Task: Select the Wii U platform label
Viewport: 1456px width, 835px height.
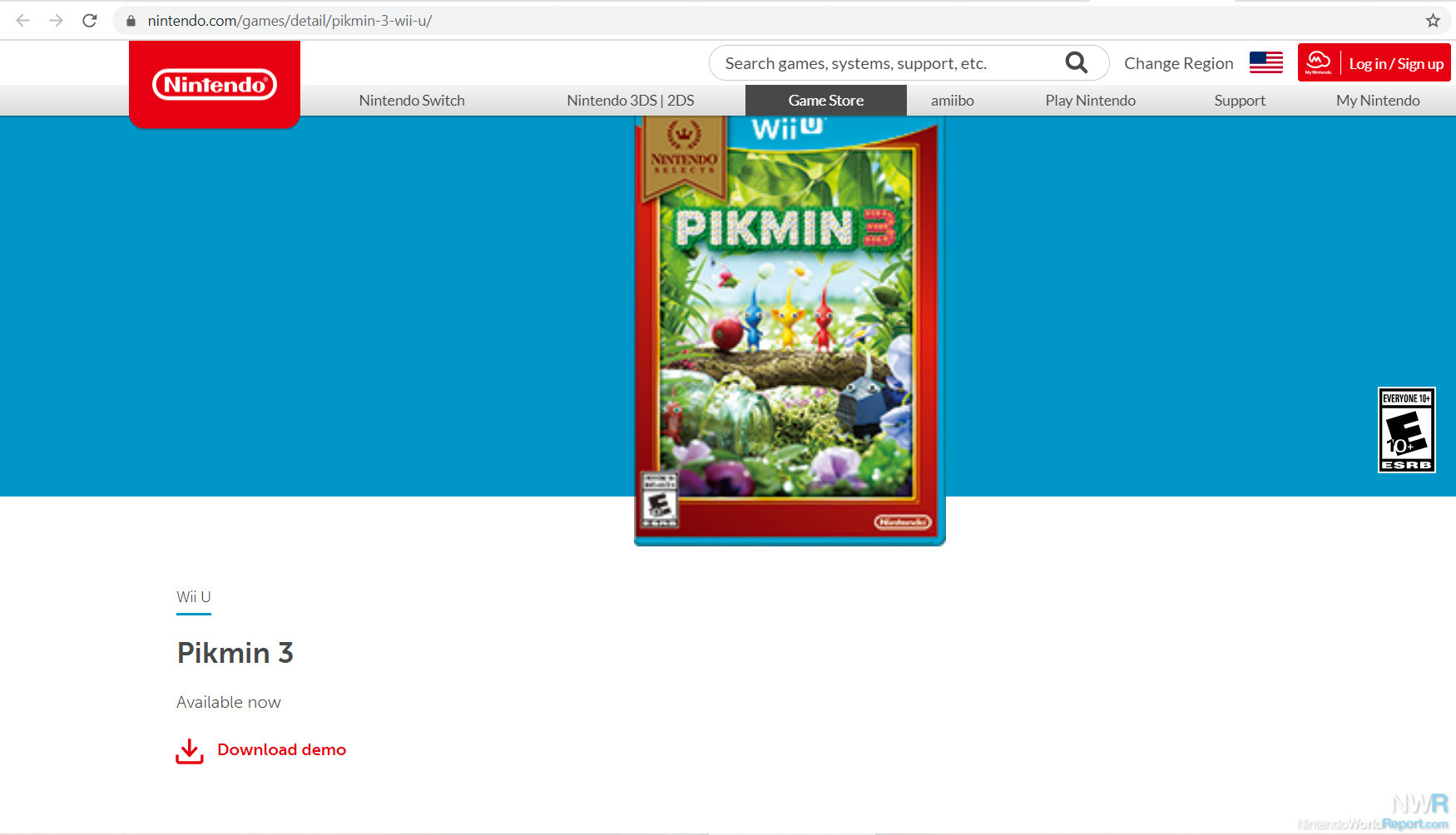Action: pyautogui.click(x=194, y=597)
